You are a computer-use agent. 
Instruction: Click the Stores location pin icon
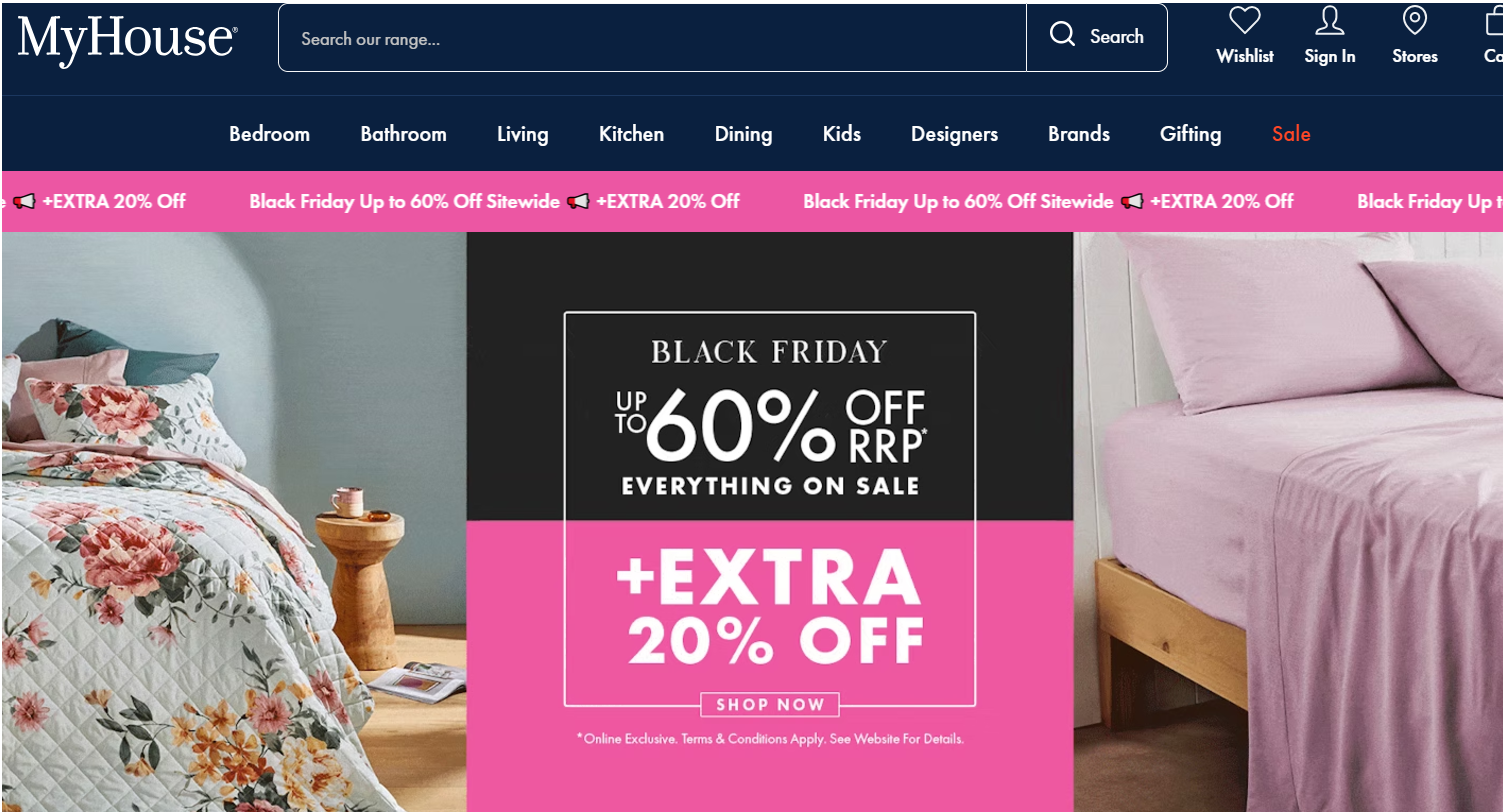[1414, 21]
